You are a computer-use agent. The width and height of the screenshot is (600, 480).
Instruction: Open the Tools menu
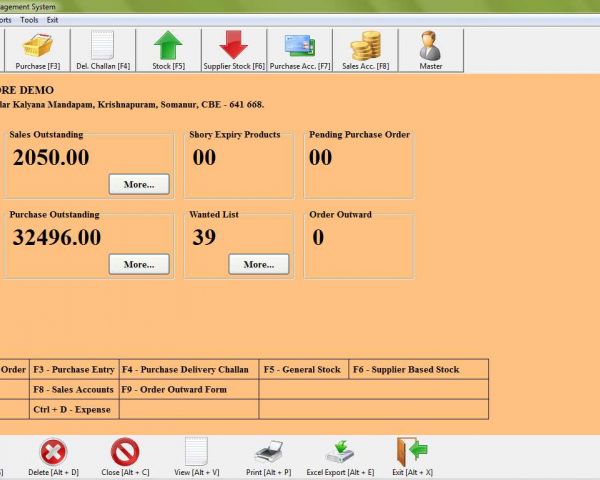(29, 19)
